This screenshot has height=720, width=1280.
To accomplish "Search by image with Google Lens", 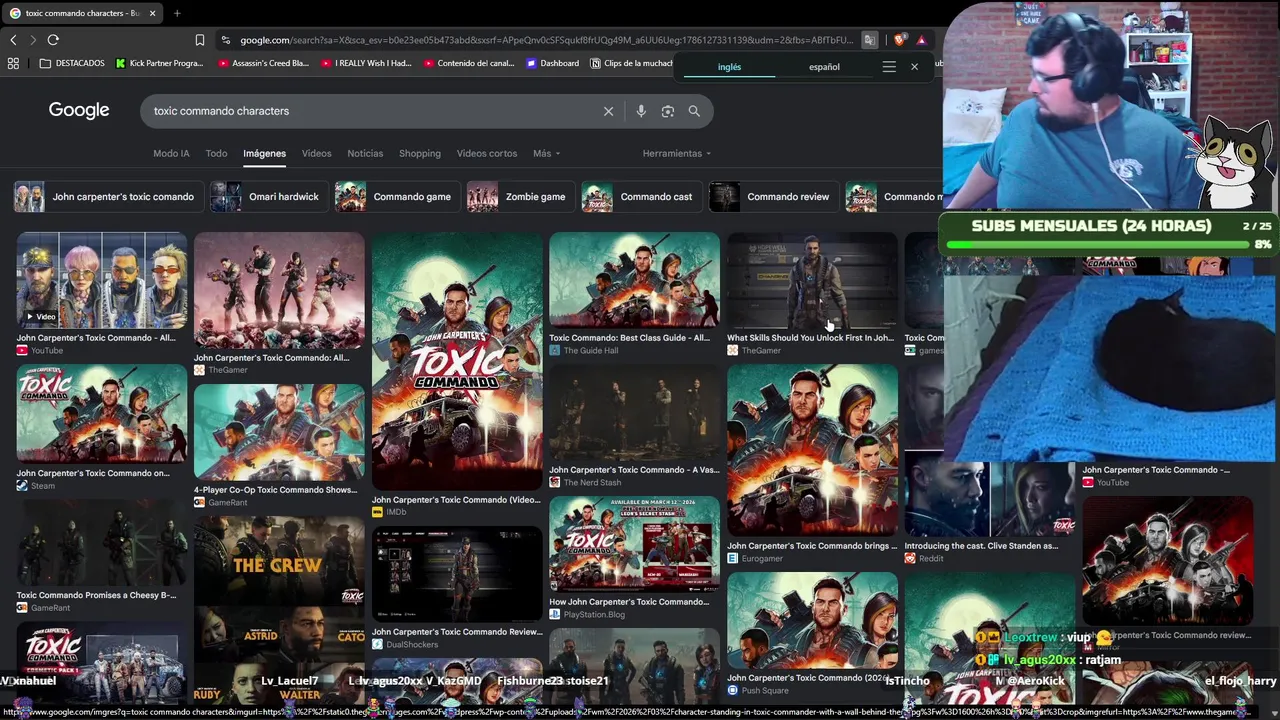I will (668, 111).
